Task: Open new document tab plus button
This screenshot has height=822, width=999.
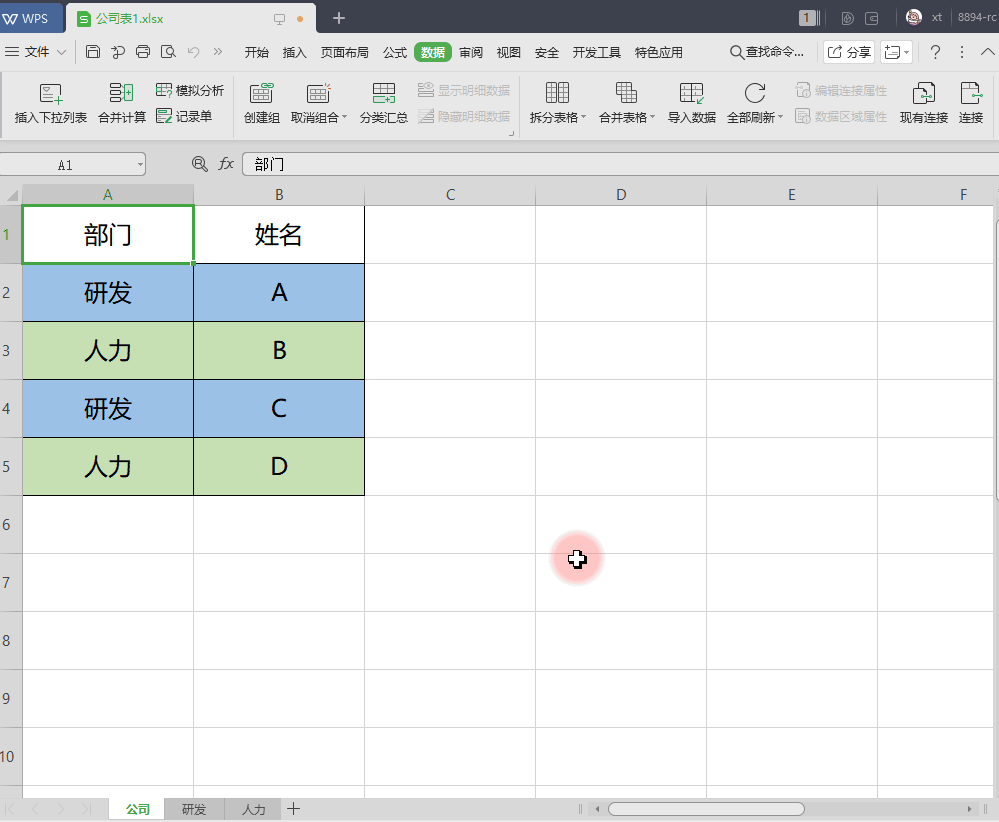Action: pyautogui.click(x=339, y=18)
